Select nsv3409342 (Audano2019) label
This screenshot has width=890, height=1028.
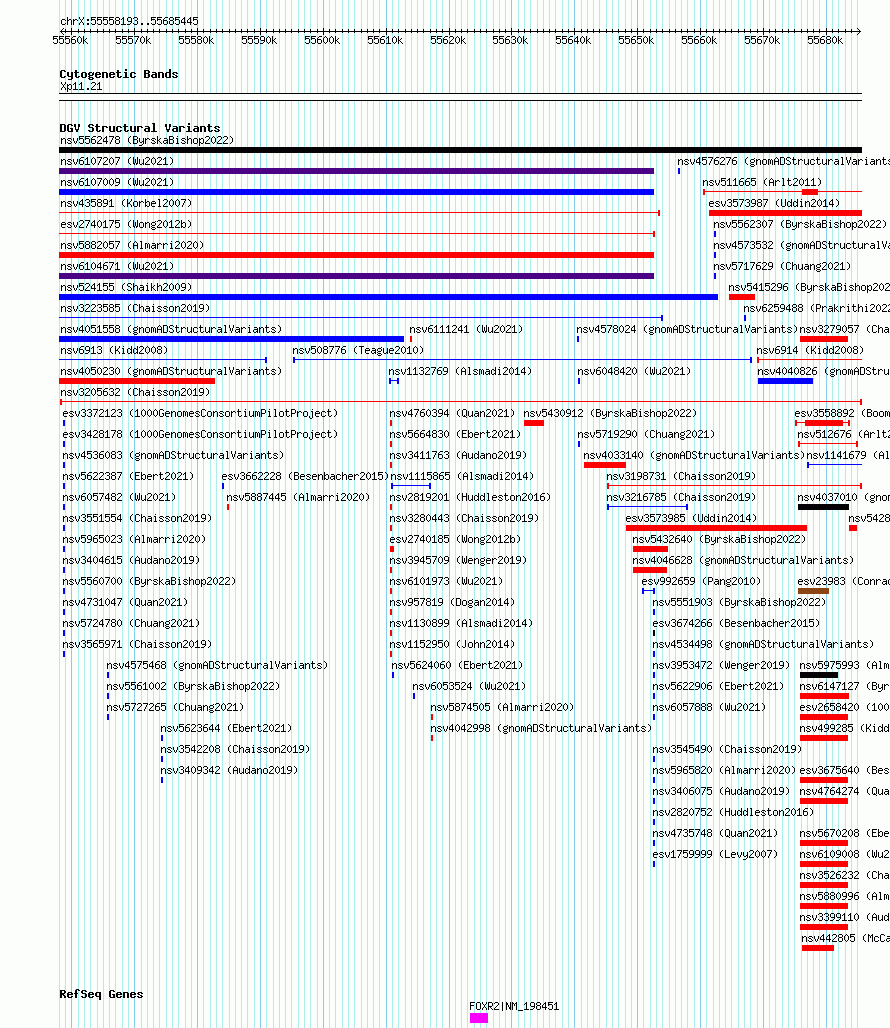(229, 770)
